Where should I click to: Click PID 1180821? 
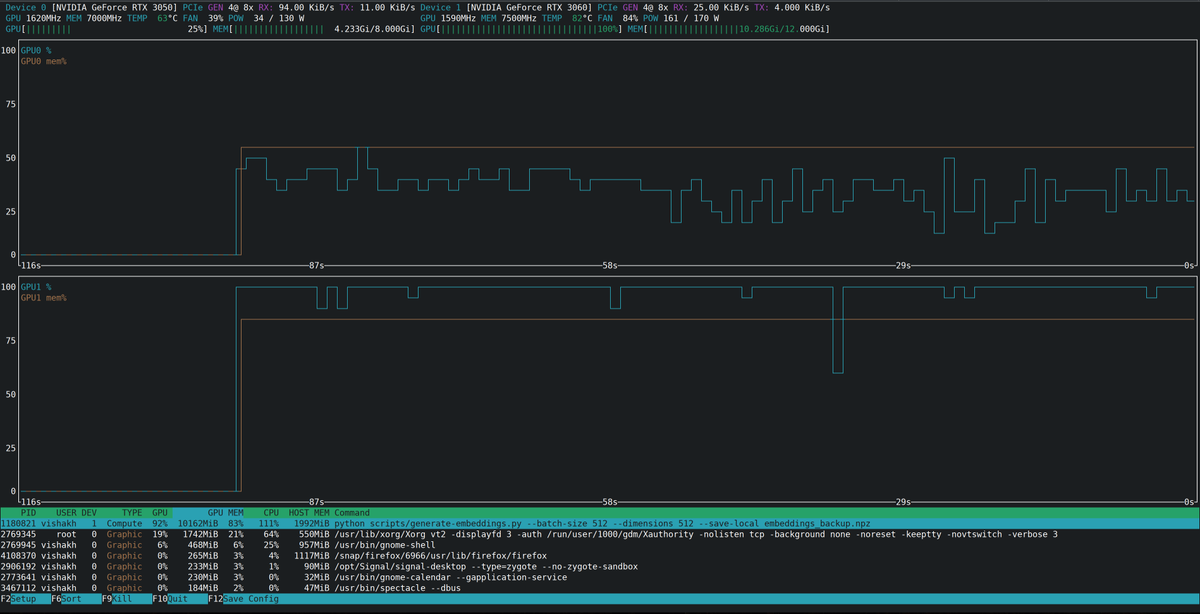click(18, 523)
